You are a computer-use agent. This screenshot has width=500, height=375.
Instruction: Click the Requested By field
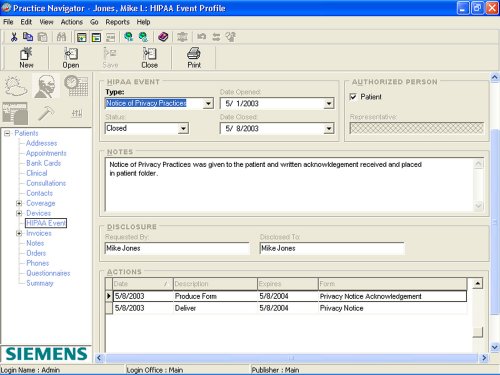pyautogui.click(x=177, y=248)
